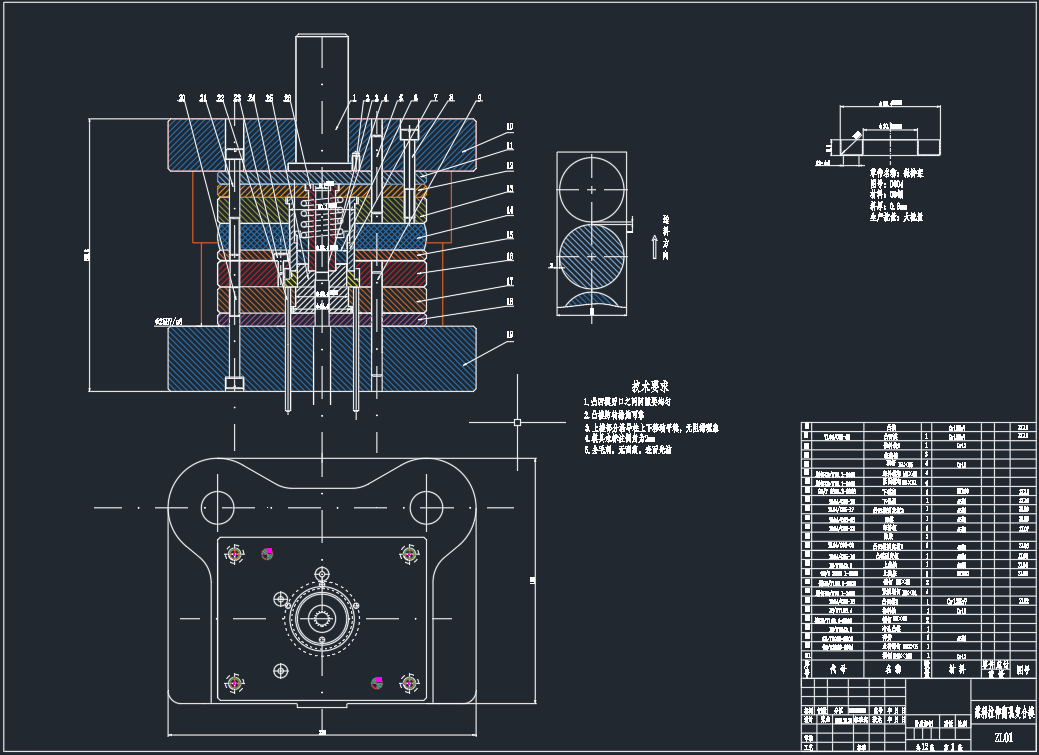Click the crosshair cursor pickbox
The height and width of the screenshot is (755, 1039).
pyautogui.click(x=518, y=422)
